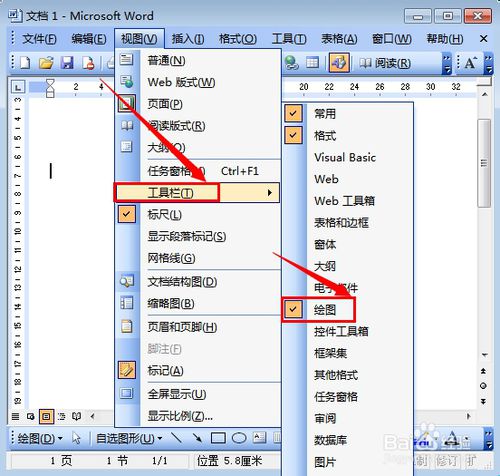Image resolution: width=500 pixels, height=476 pixels.
Task: Expand the 工具栏(T) submenu
Action: 197,193
